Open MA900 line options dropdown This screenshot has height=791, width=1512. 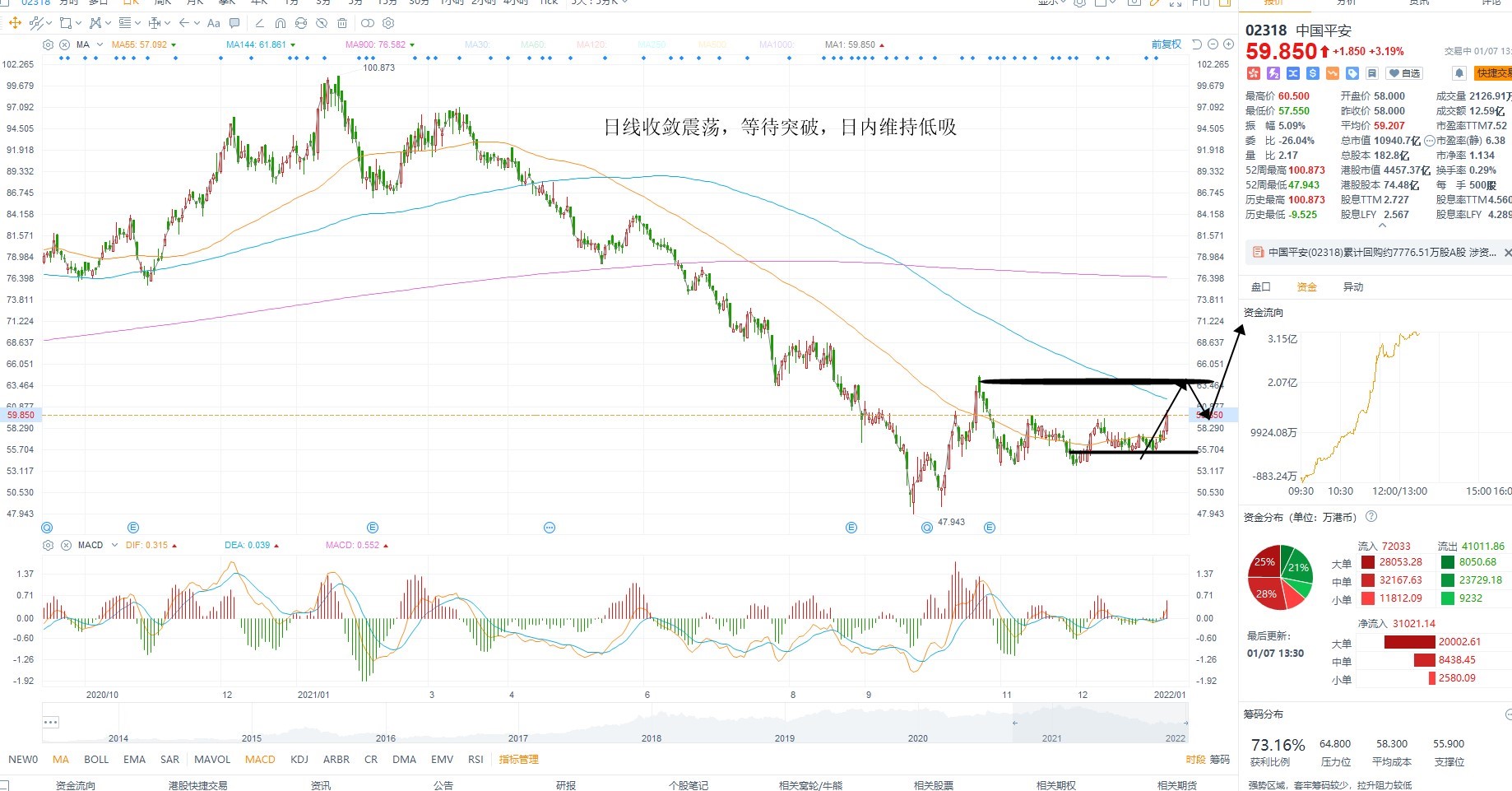[412, 45]
